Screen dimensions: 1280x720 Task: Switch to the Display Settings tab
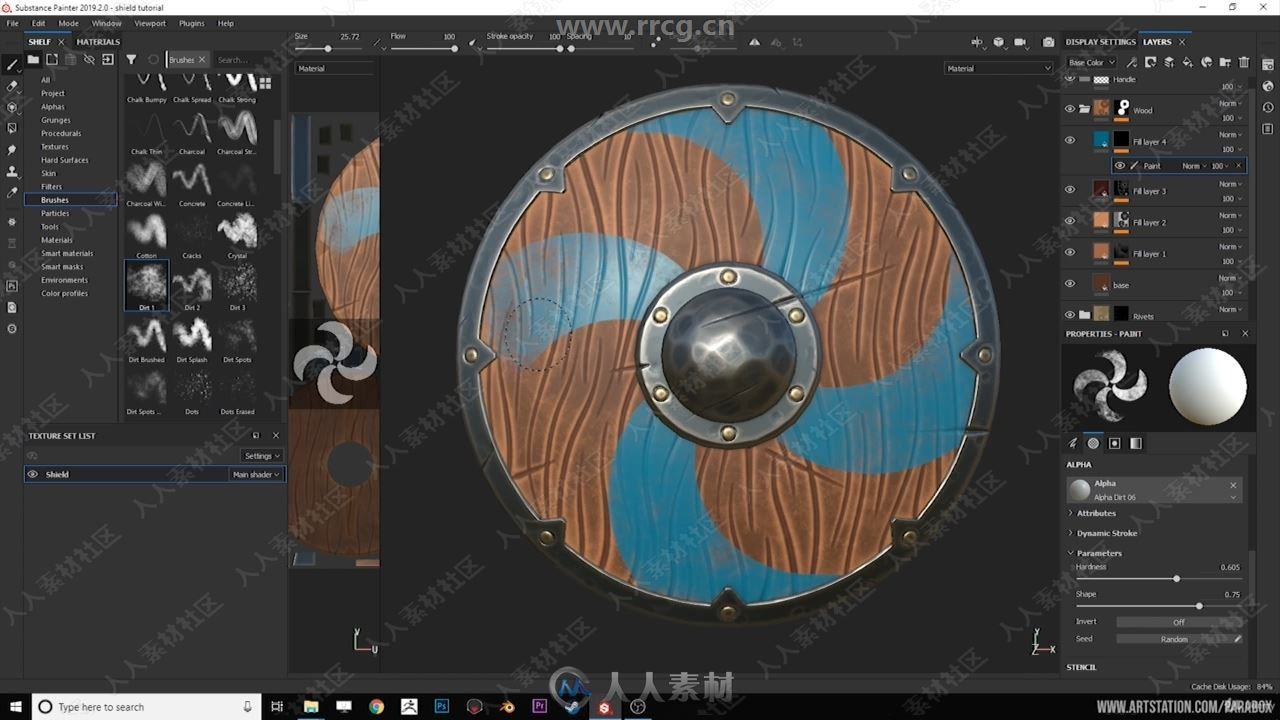click(x=1100, y=42)
